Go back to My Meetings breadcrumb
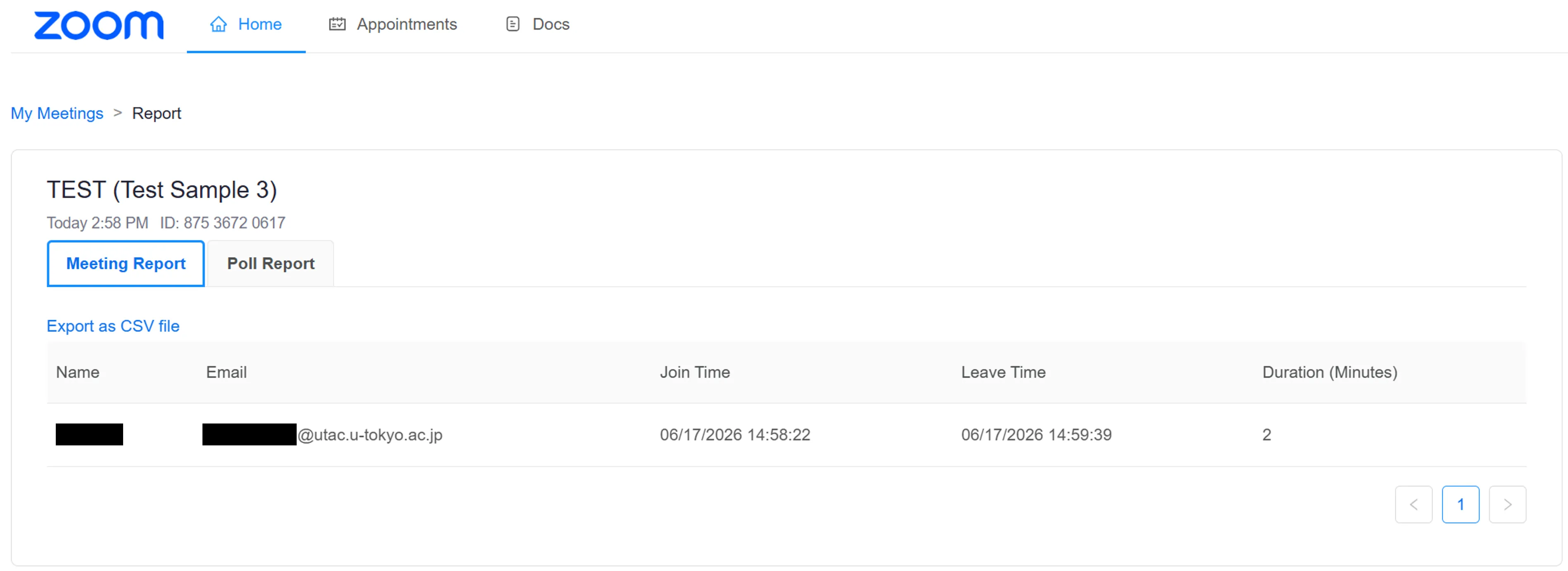1568x571 pixels. click(x=57, y=113)
